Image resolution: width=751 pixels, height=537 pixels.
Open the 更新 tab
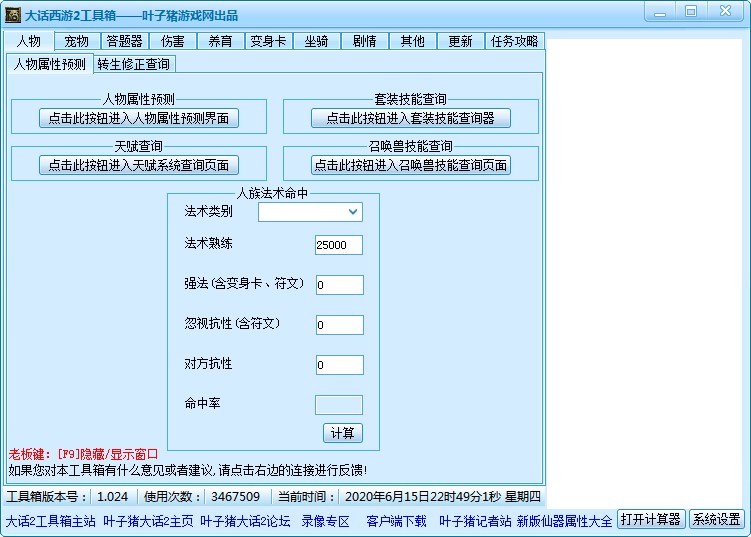(460, 41)
